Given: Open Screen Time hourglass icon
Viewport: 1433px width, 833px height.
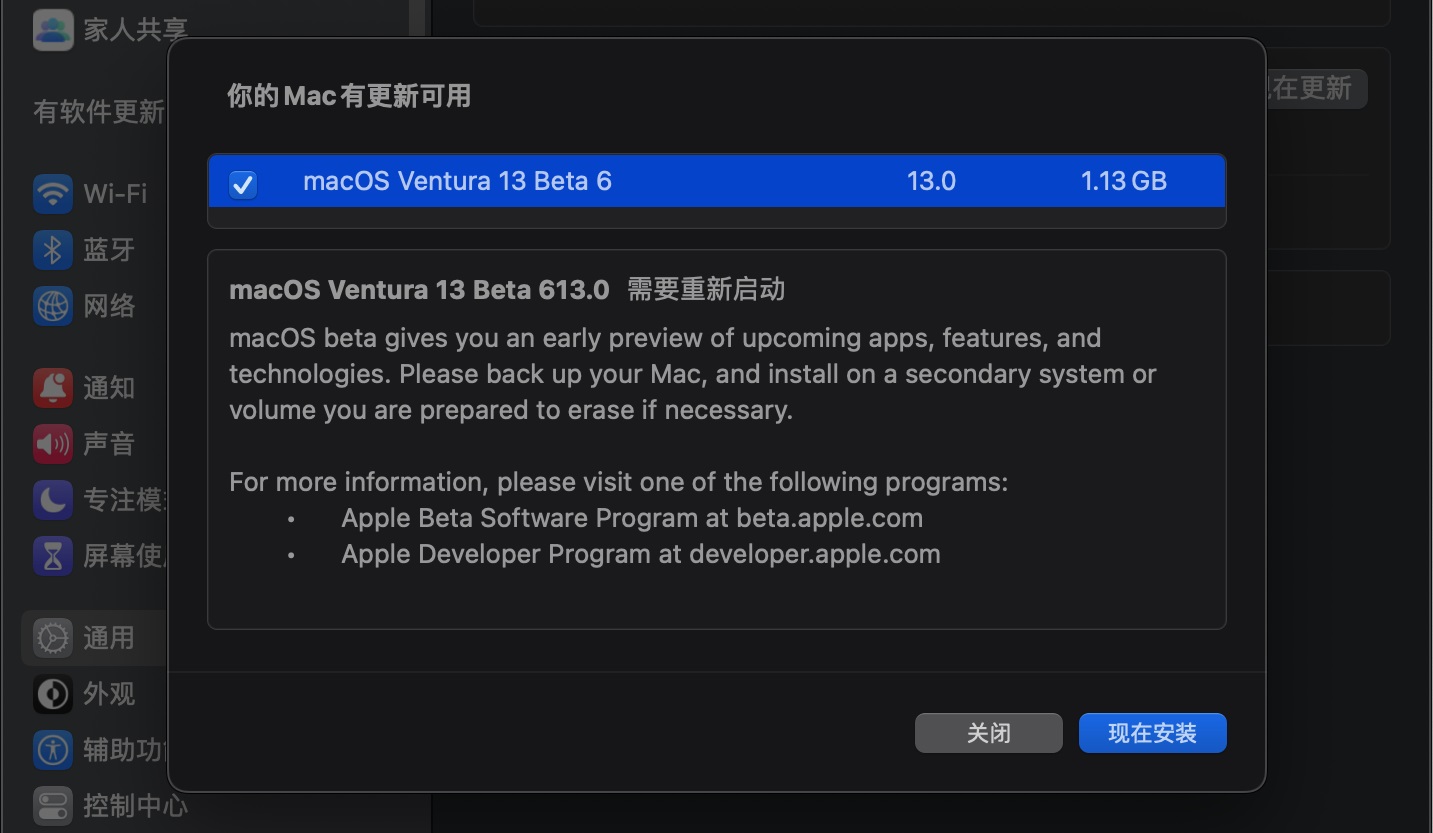Looking at the screenshot, I should 52,555.
